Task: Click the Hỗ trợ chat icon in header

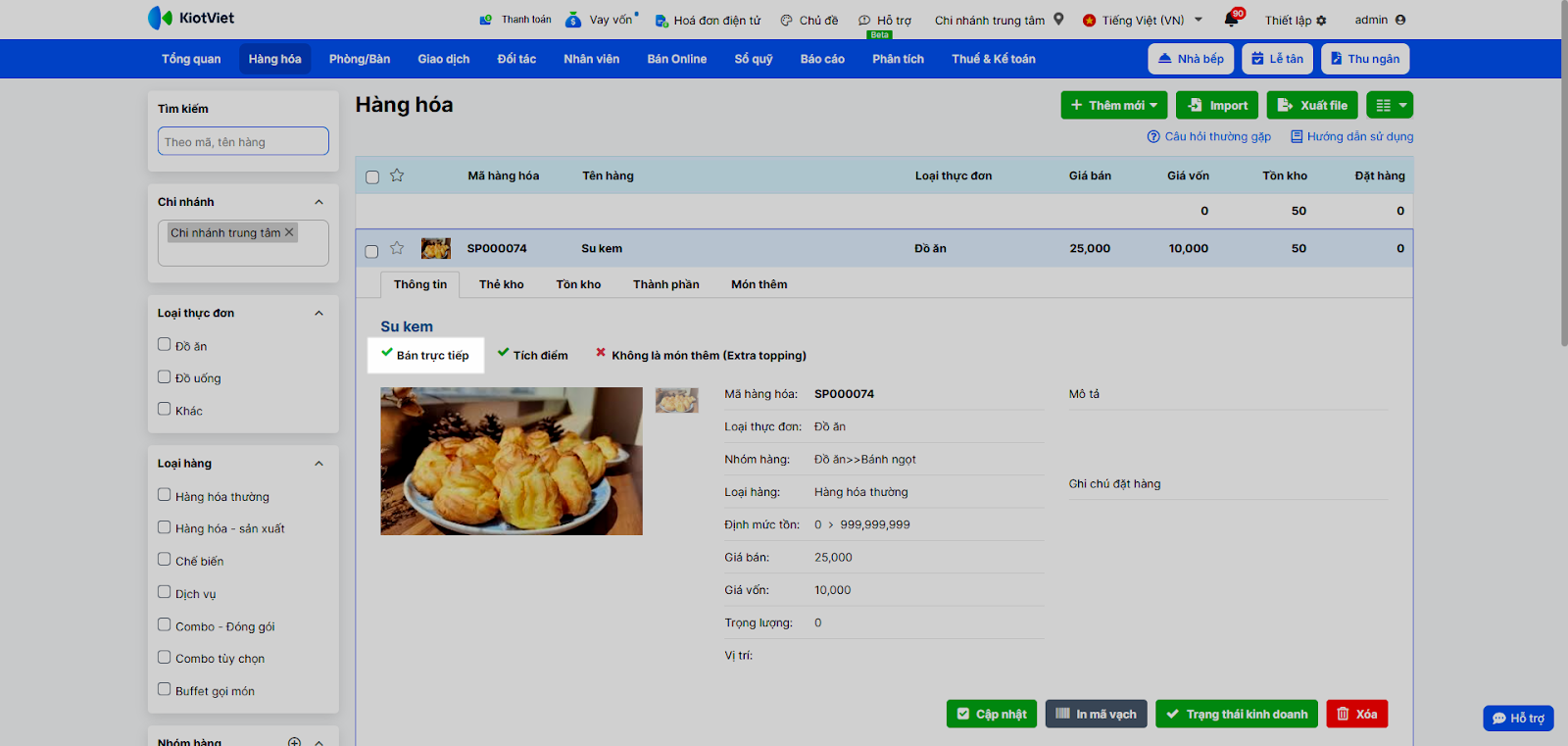Action: pyautogui.click(x=864, y=21)
